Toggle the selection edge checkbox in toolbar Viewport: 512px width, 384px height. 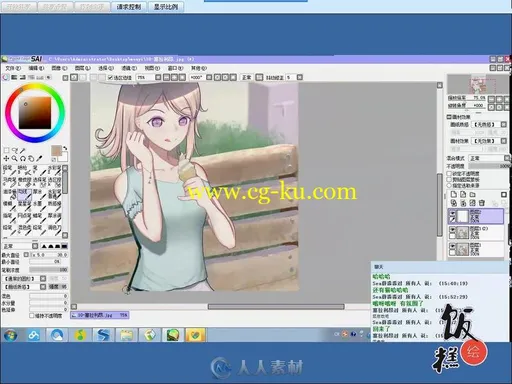pyautogui.click(x=110, y=78)
